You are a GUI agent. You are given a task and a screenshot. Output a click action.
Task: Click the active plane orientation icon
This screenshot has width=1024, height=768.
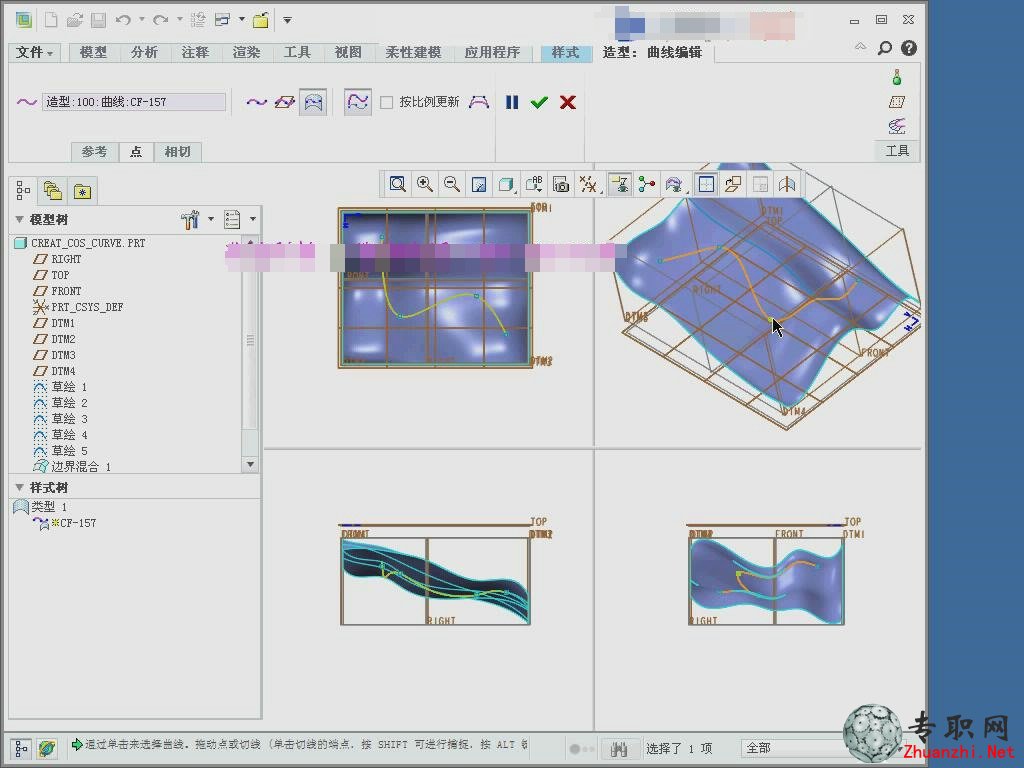click(x=733, y=184)
